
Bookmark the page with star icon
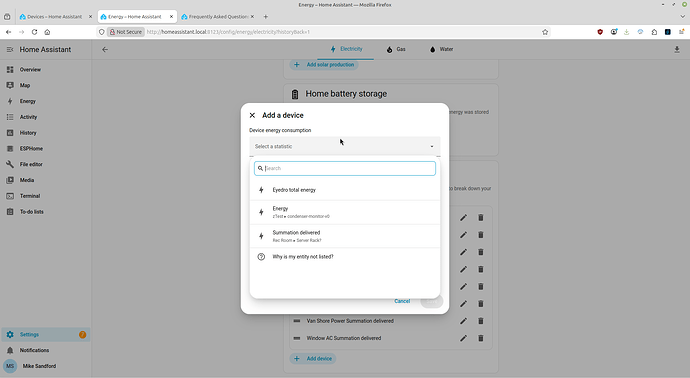(545, 32)
